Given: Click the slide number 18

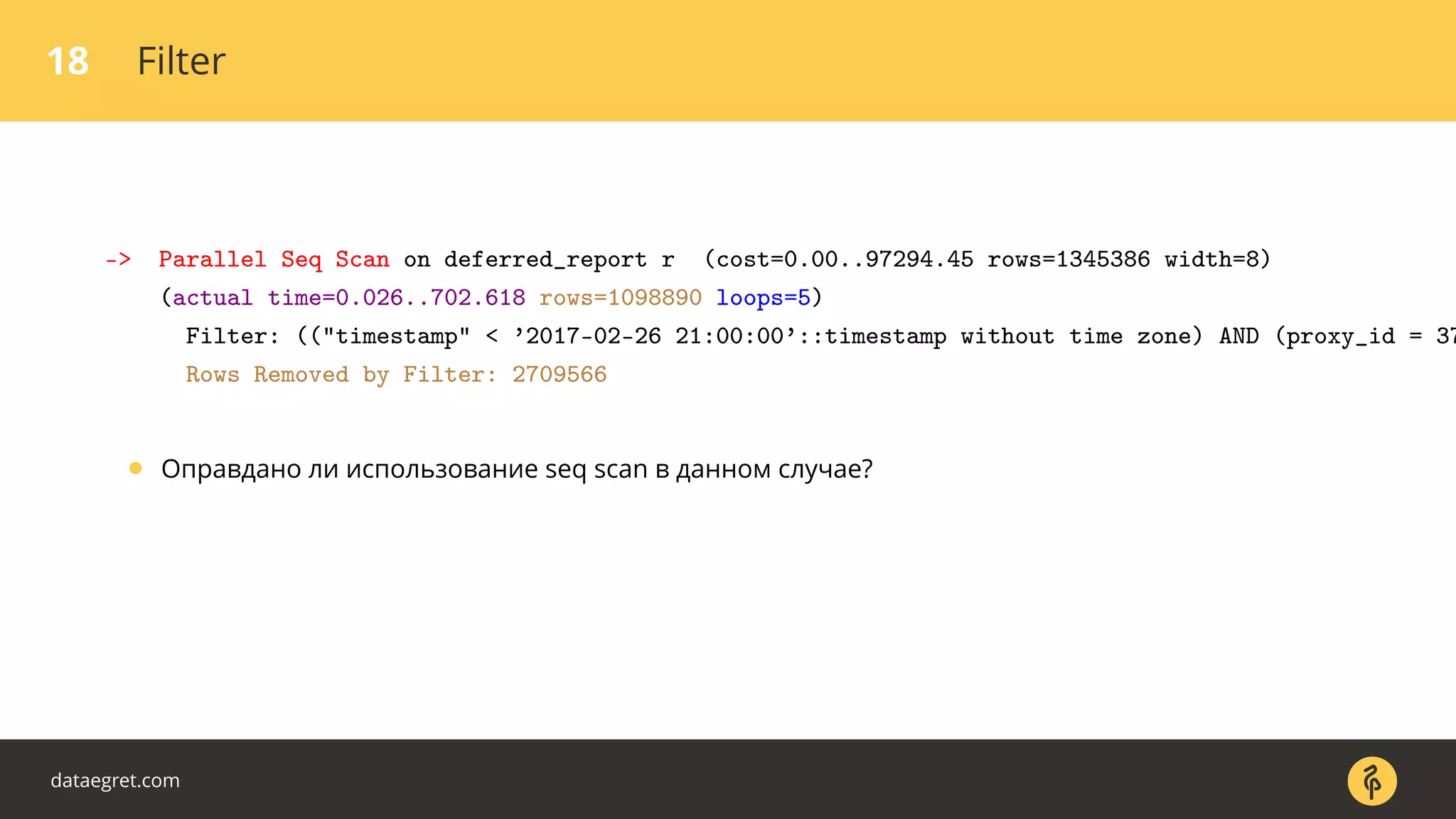Looking at the screenshot, I should [68, 61].
